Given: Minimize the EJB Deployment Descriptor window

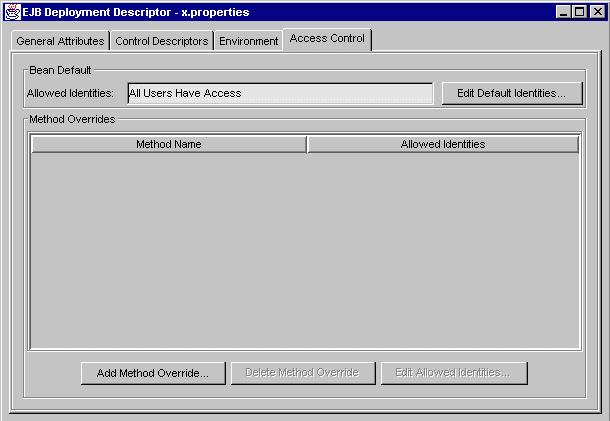Looking at the screenshot, I should tap(563, 12).
